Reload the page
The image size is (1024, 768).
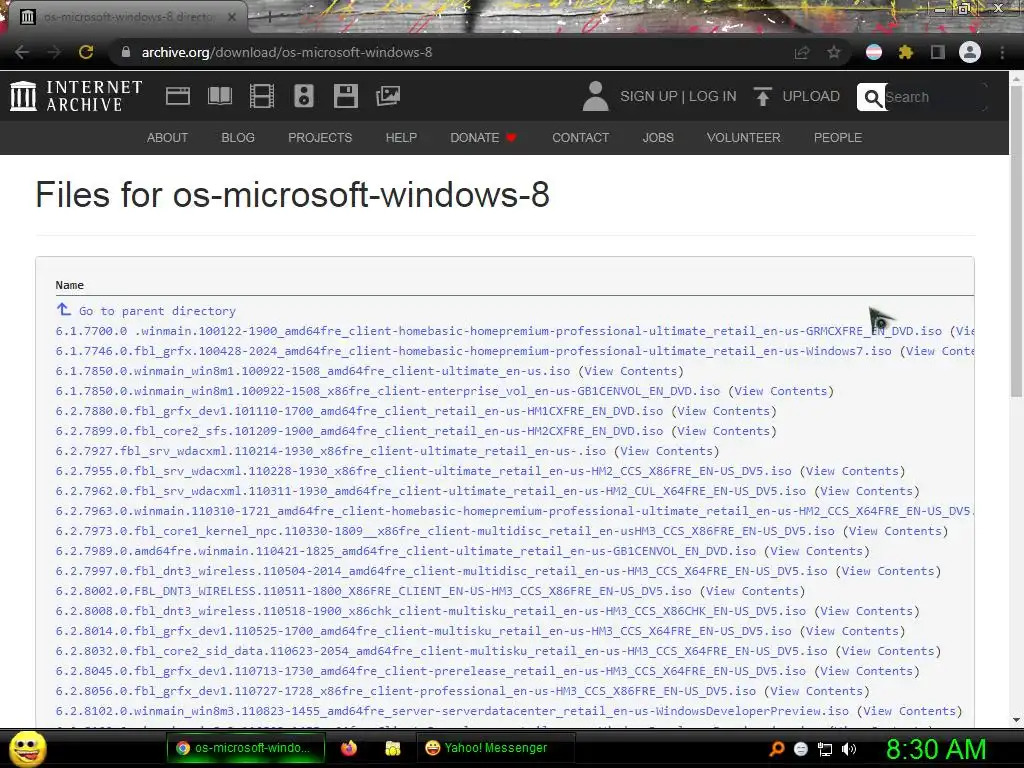[x=86, y=52]
